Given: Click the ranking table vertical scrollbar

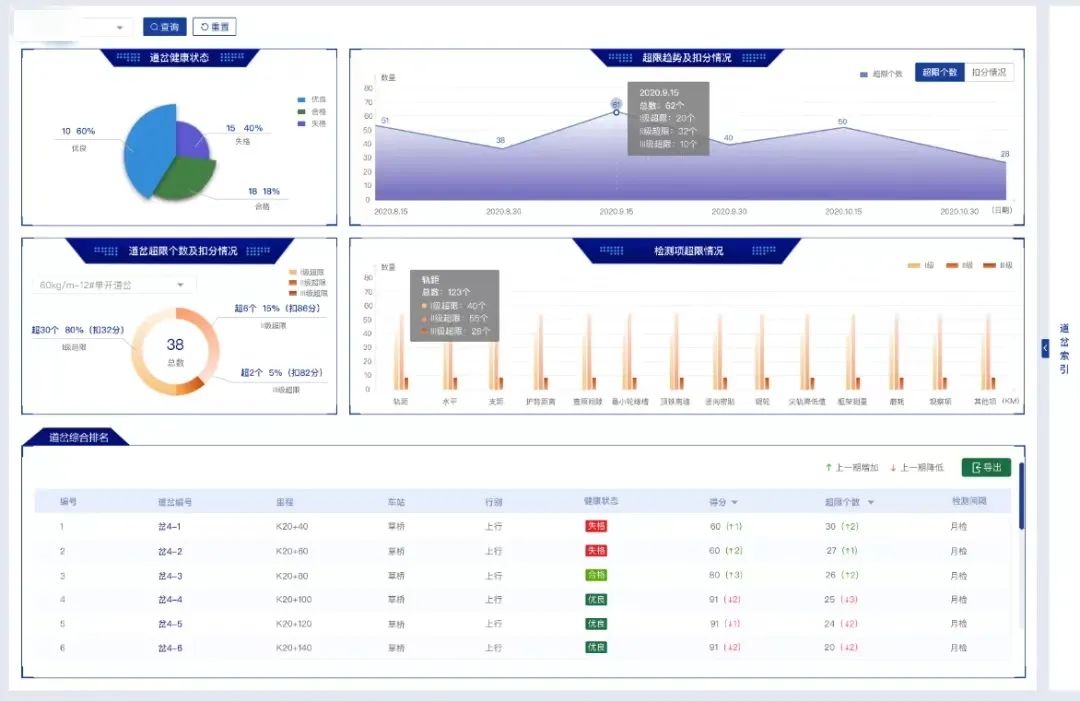Looking at the screenshot, I should pyautogui.click(x=1021, y=495).
